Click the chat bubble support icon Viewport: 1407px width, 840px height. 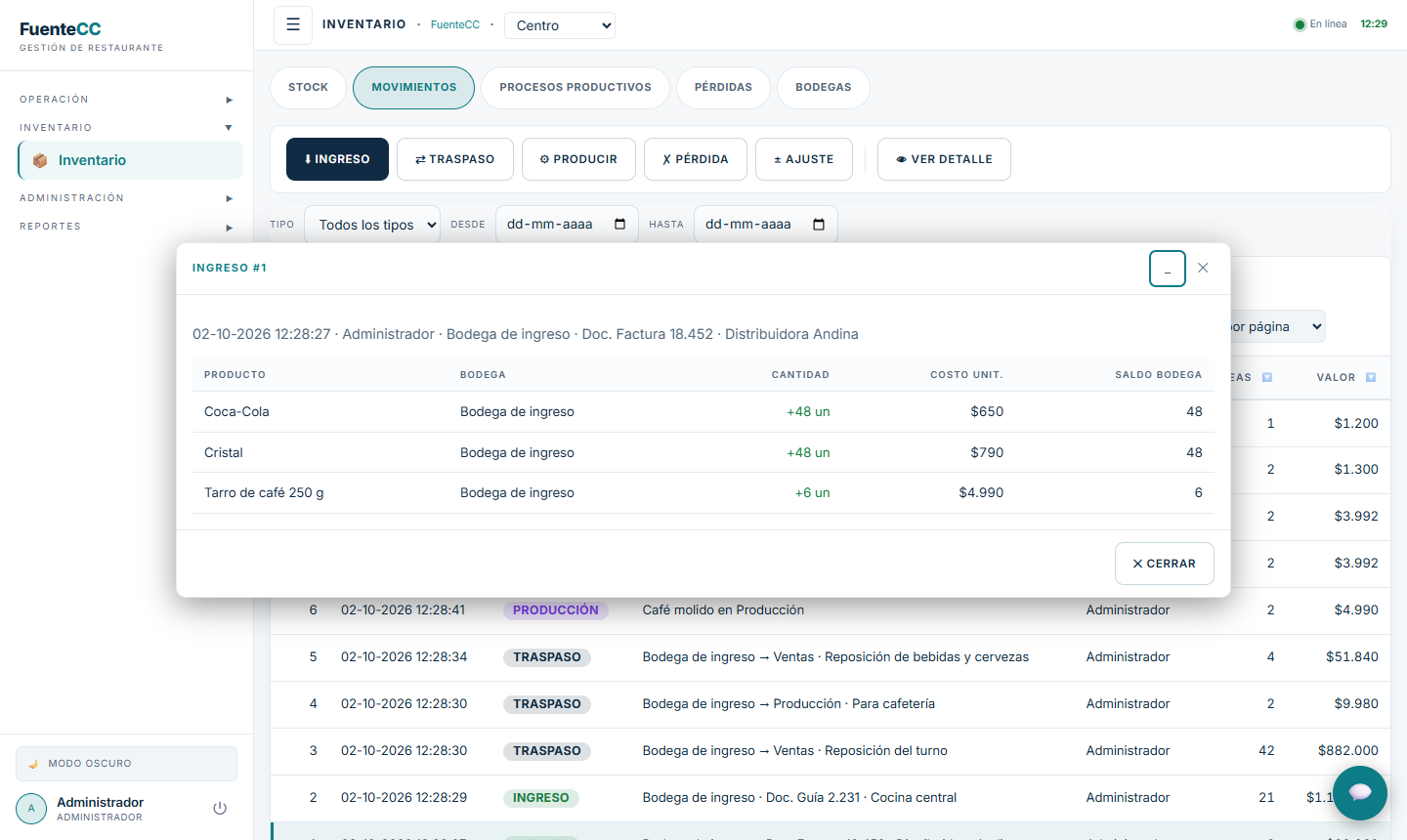click(x=1360, y=793)
